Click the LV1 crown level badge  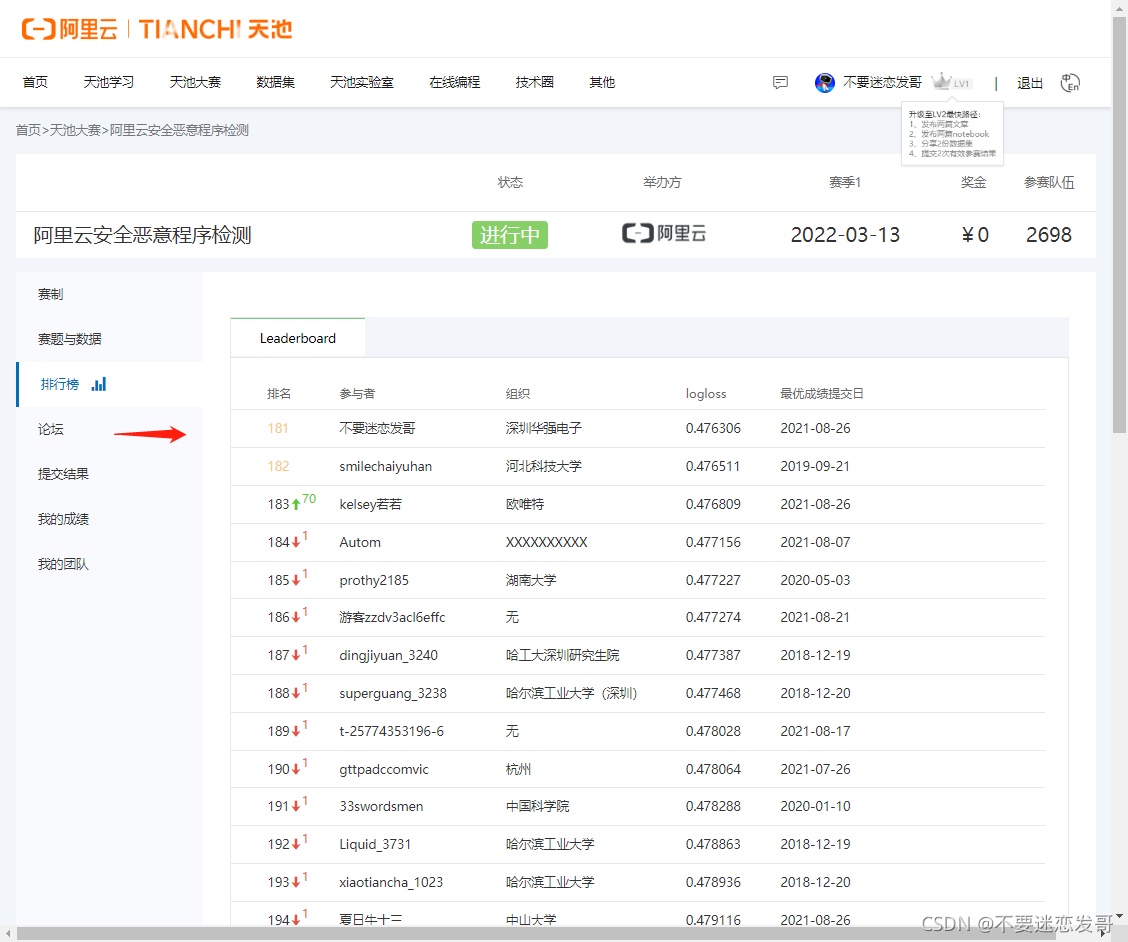click(x=951, y=82)
